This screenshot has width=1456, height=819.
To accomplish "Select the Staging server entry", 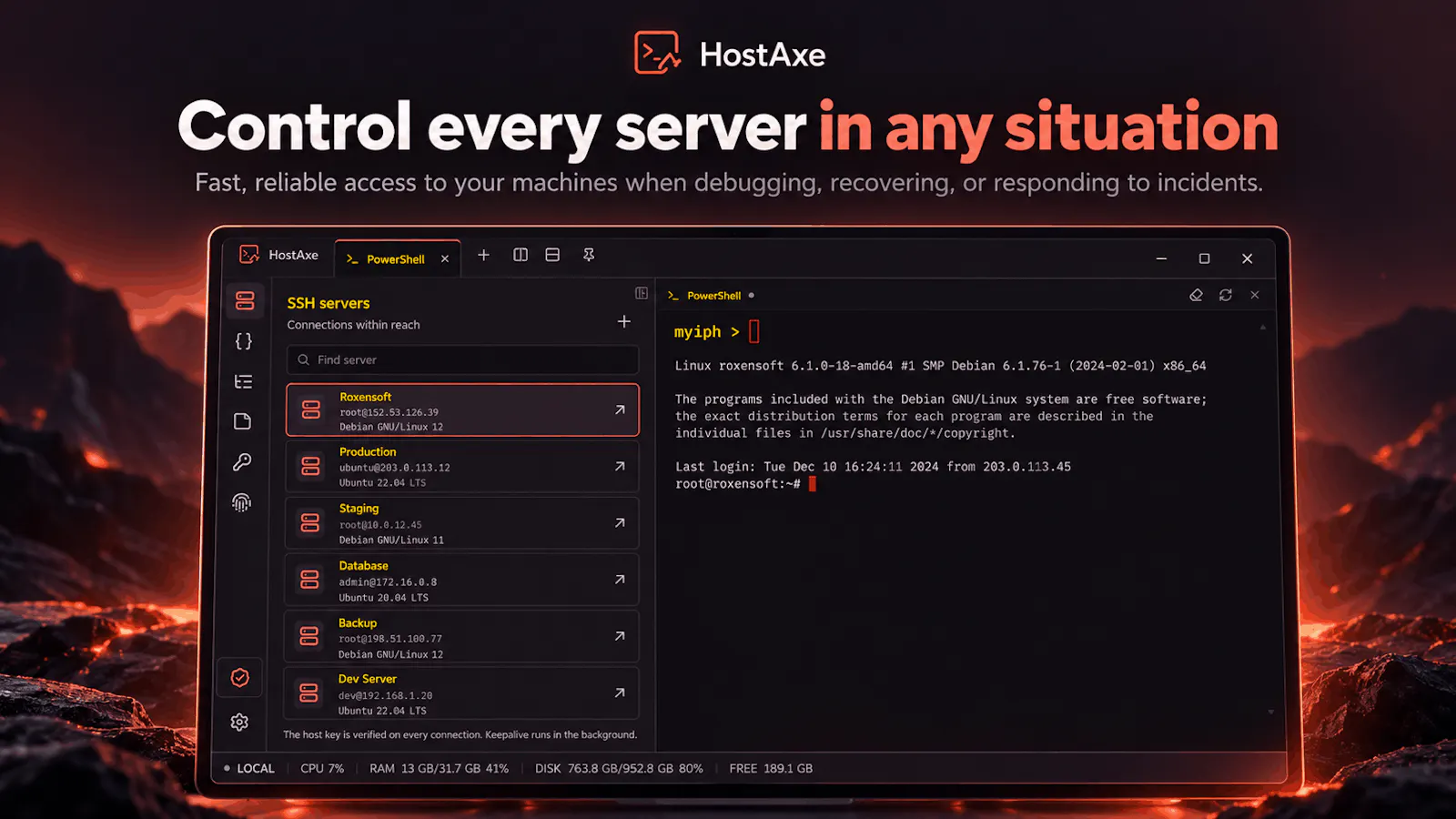I will point(462,523).
